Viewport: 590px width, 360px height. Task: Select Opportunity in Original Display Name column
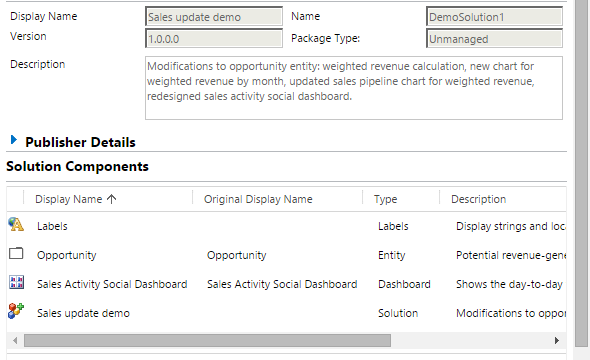237,255
